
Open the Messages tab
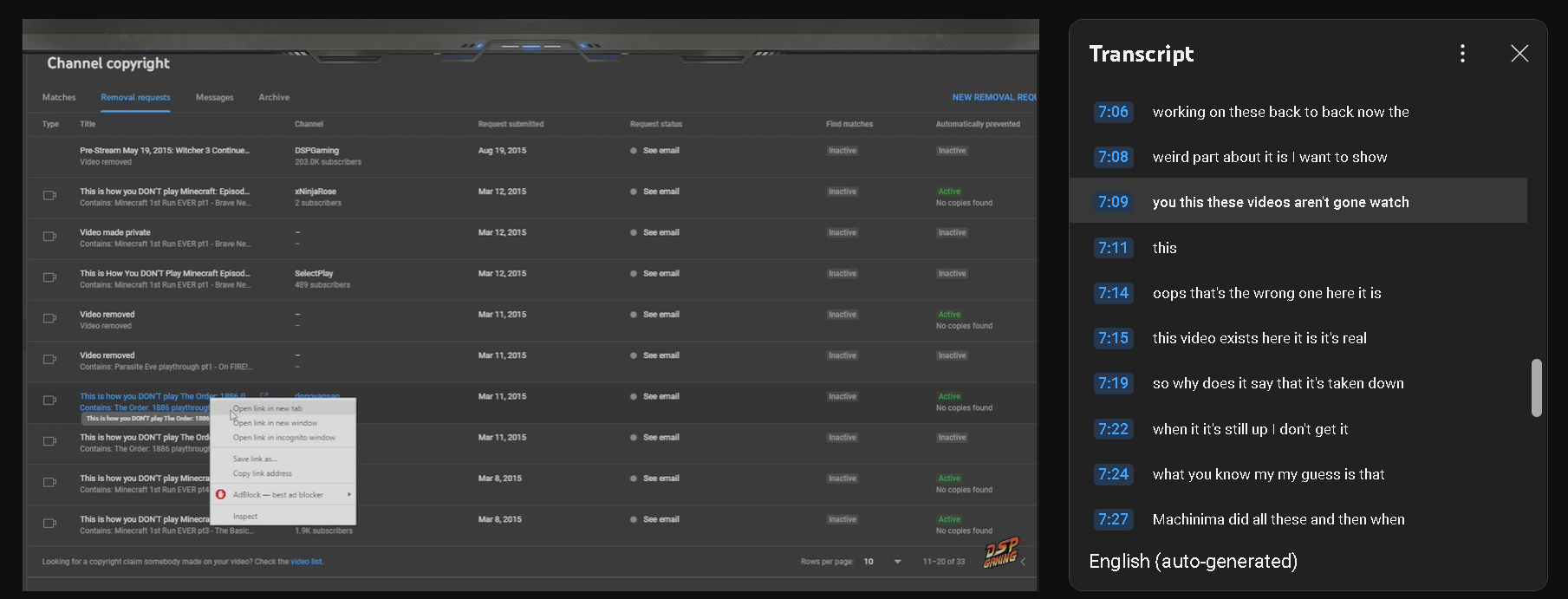[214, 97]
